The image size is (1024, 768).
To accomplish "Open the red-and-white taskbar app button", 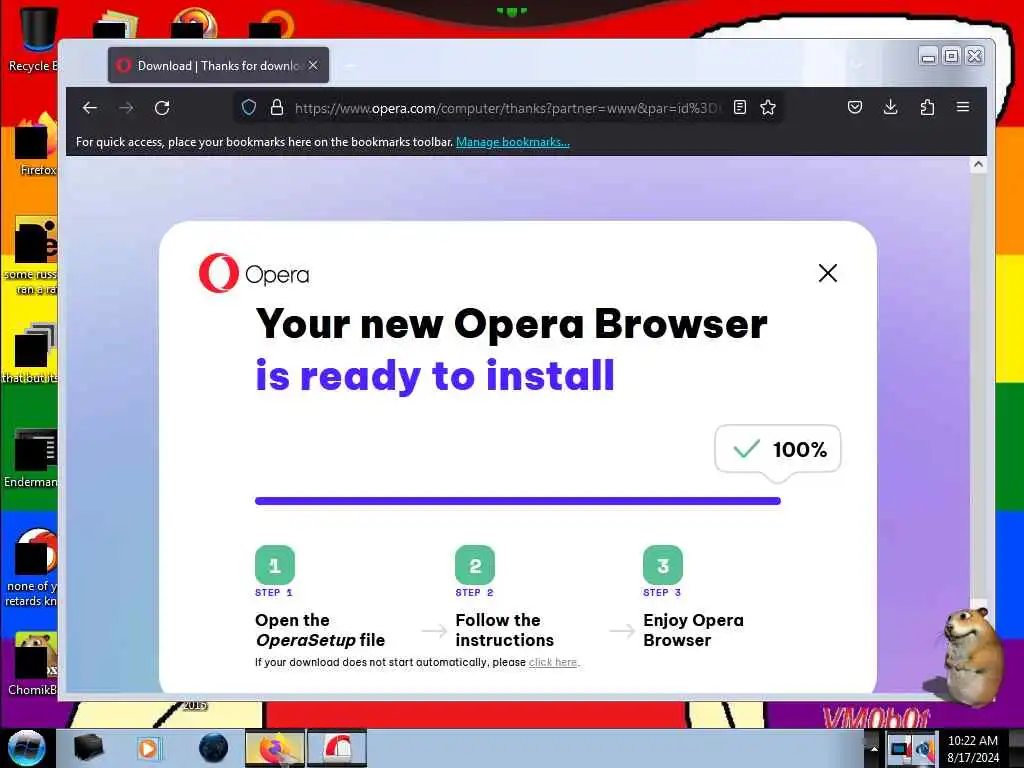I will tap(337, 748).
